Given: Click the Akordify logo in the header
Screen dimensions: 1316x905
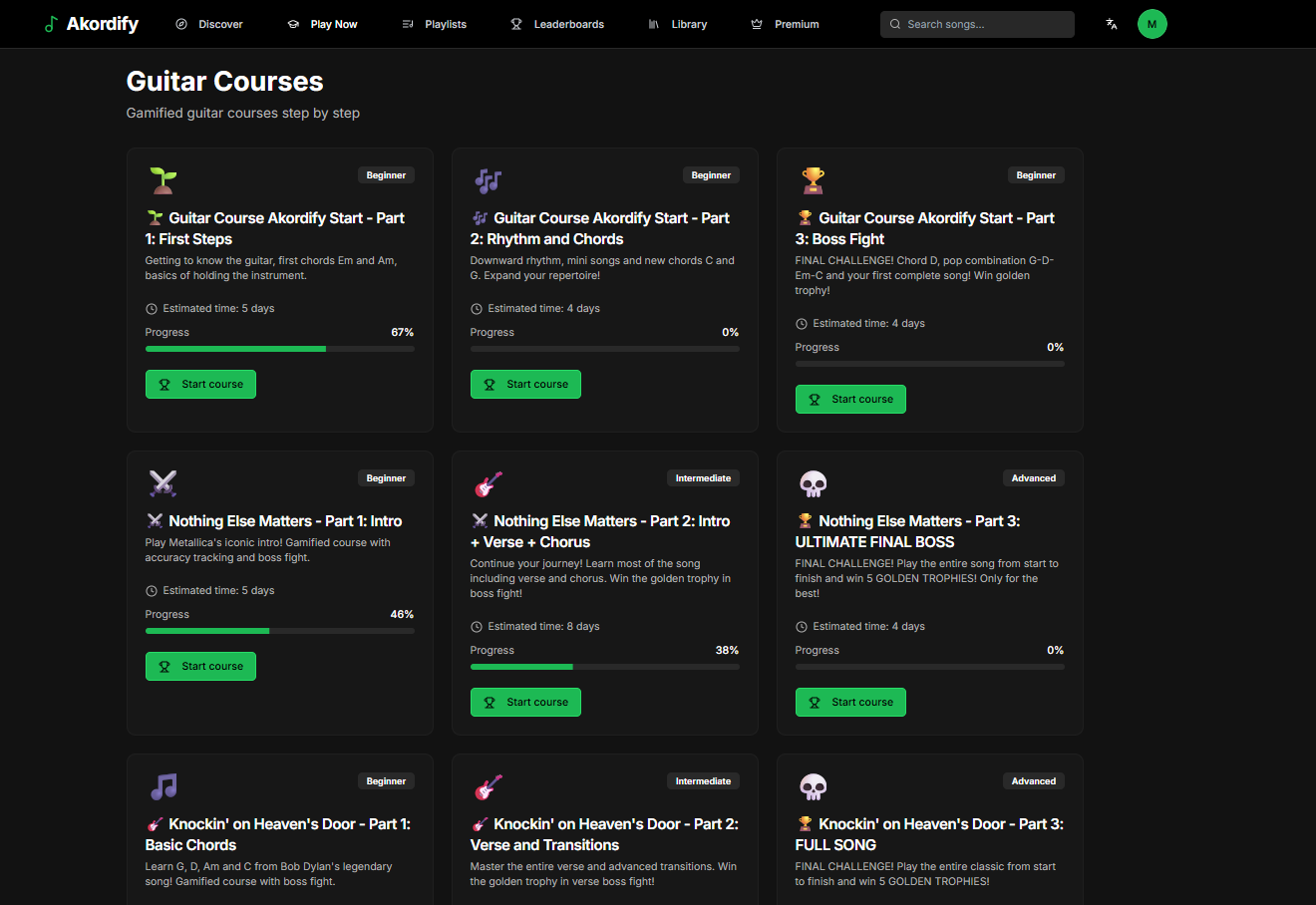Looking at the screenshot, I should pos(91,24).
